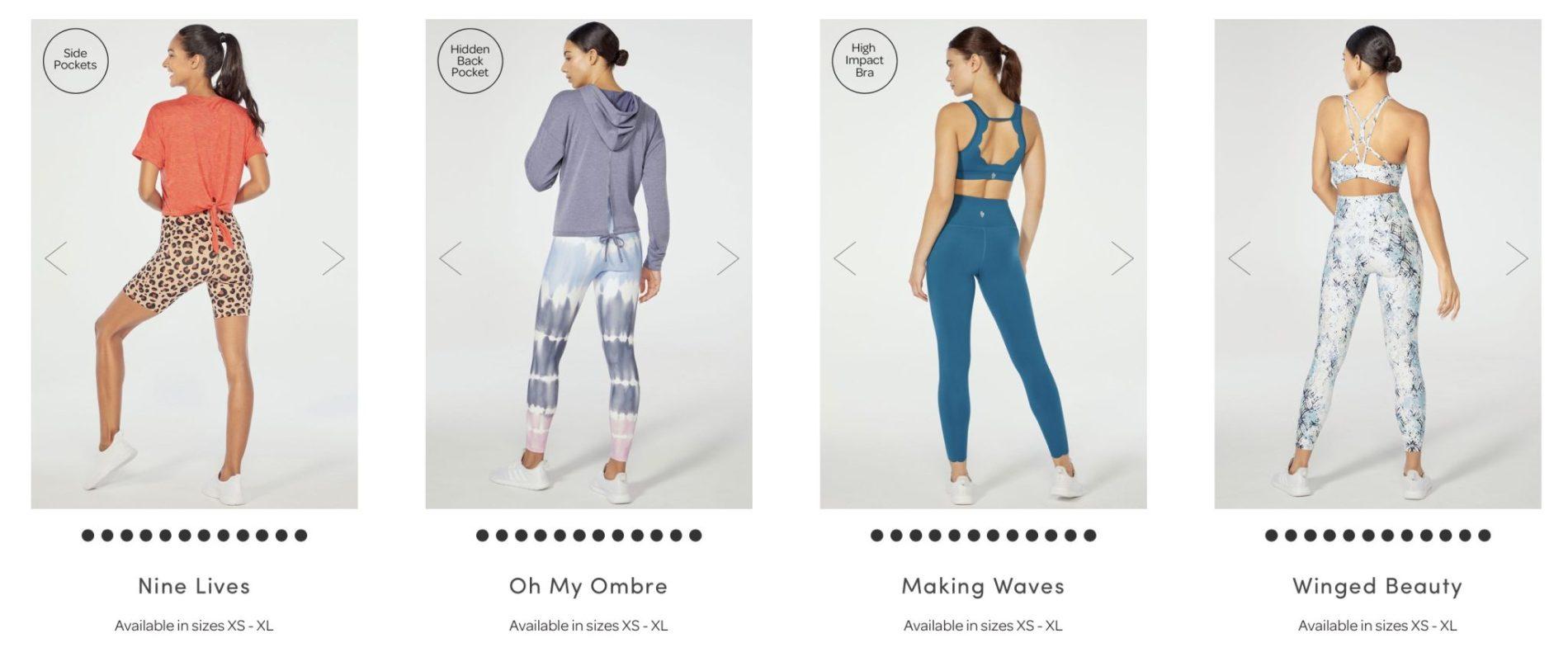
Task: Open the Making Waves product title
Action: 983,586
